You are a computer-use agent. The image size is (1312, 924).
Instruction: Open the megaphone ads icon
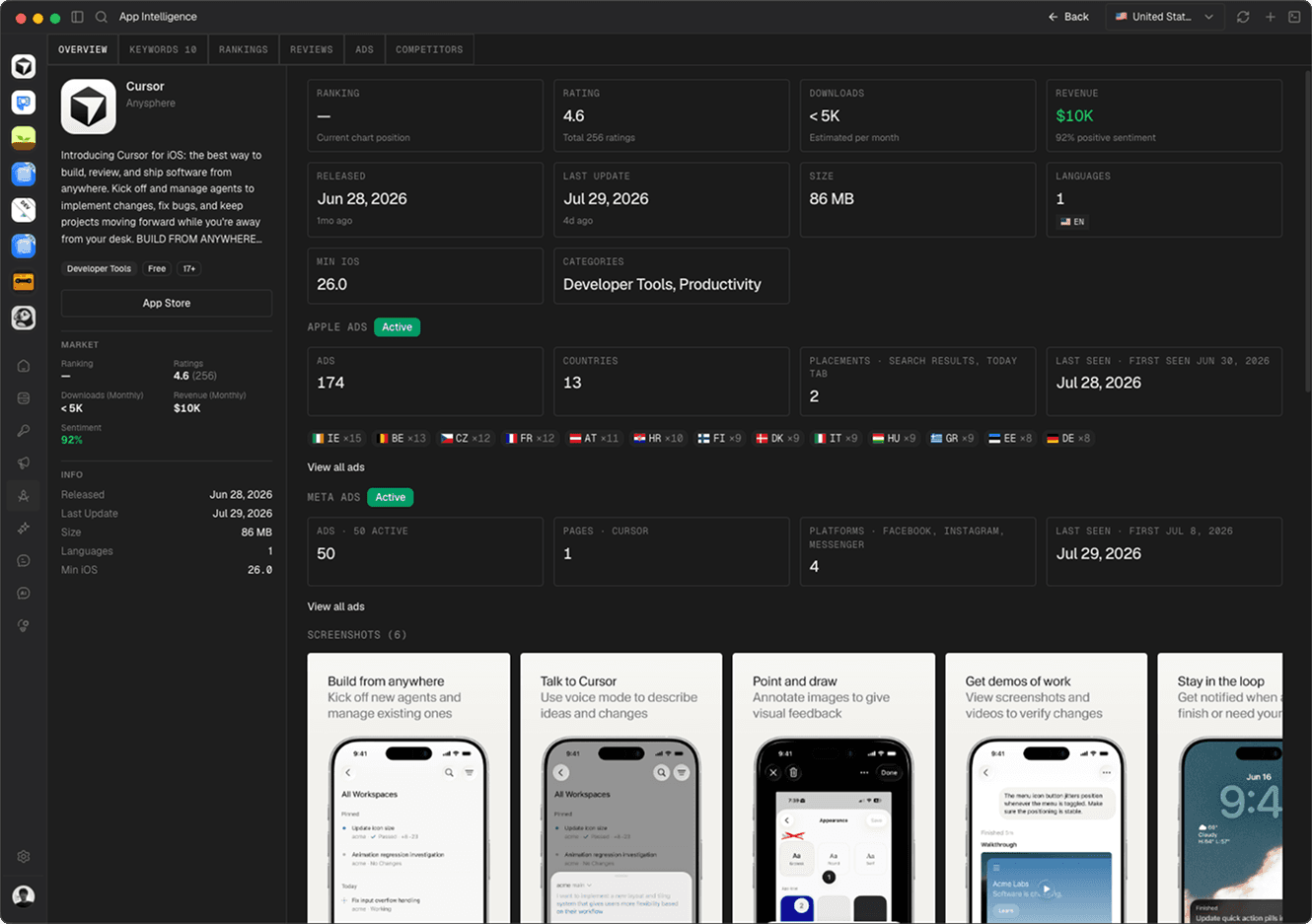click(x=24, y=463)
